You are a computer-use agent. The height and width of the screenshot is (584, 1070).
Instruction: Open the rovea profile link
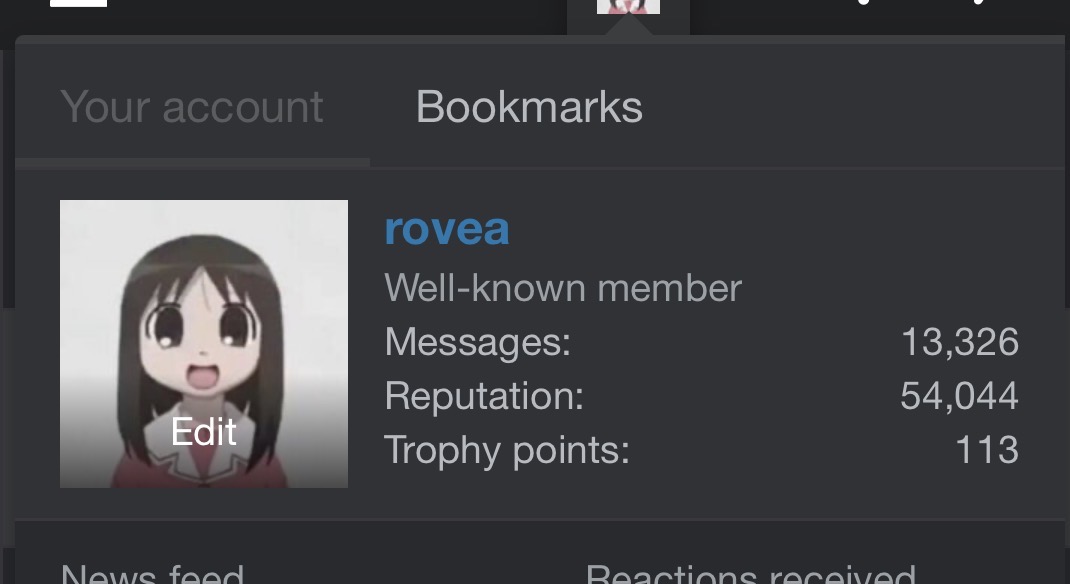[x=447, y=229]
